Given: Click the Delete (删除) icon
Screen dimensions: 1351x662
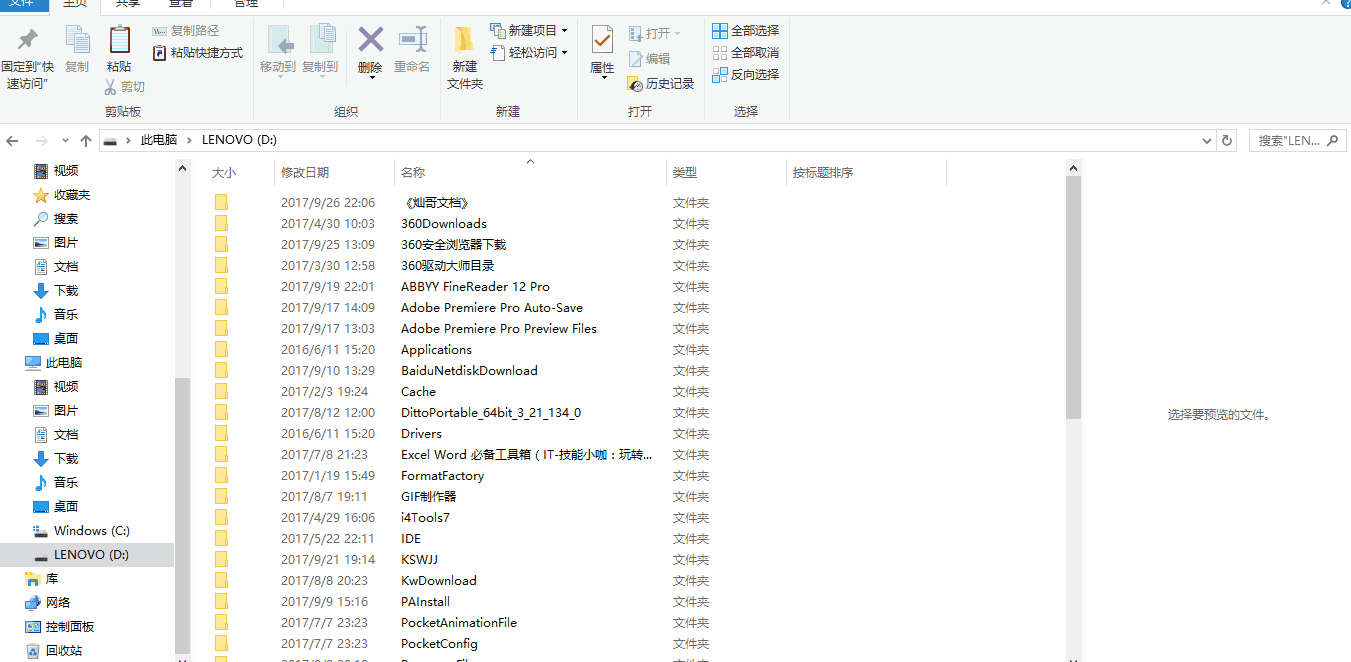Looking at the screenshot, I should [369, 47].
